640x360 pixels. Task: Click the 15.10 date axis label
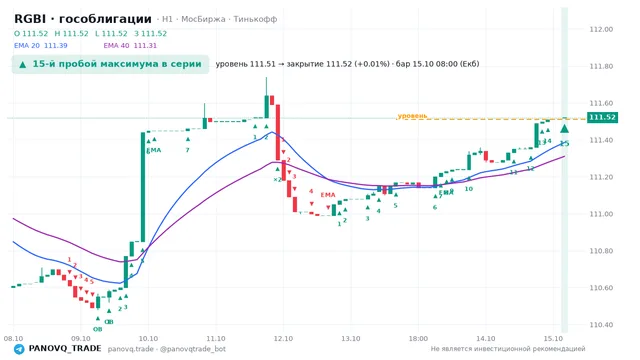553,339
